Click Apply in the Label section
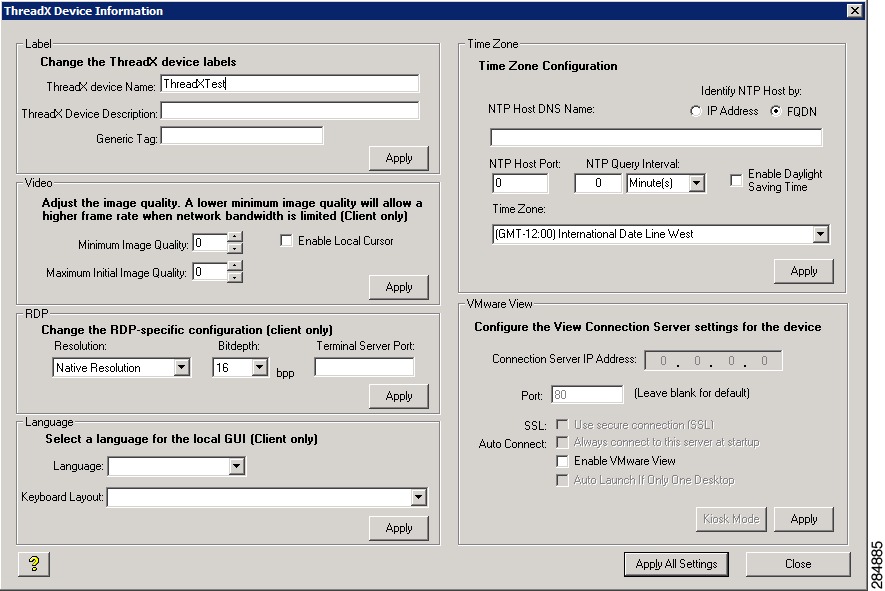This screenshot has width=885, height=591. tap(398, 158)
